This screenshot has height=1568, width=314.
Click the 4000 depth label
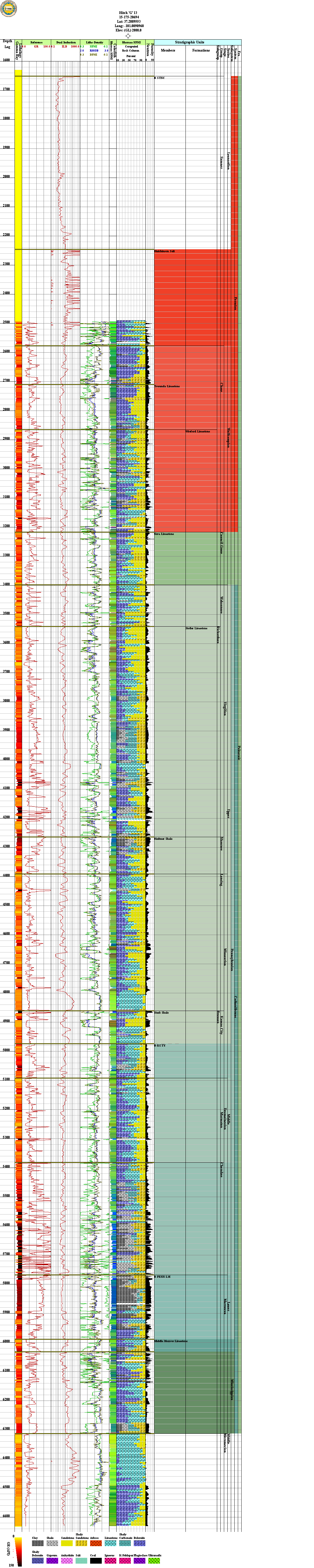pyautogui.click(x=6, y=759)
